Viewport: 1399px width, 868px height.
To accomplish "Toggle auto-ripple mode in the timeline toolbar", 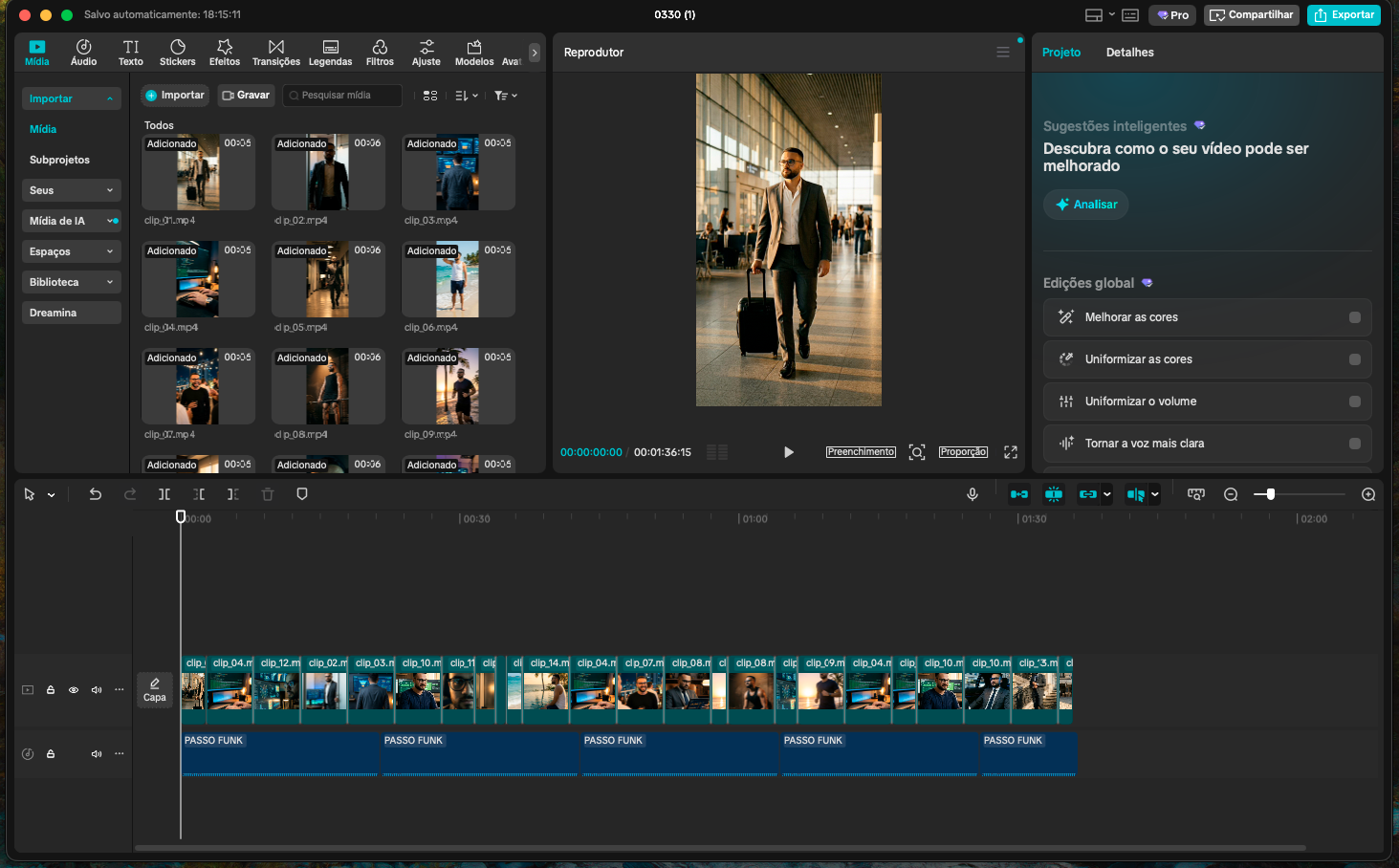I will click(1019, 494).
